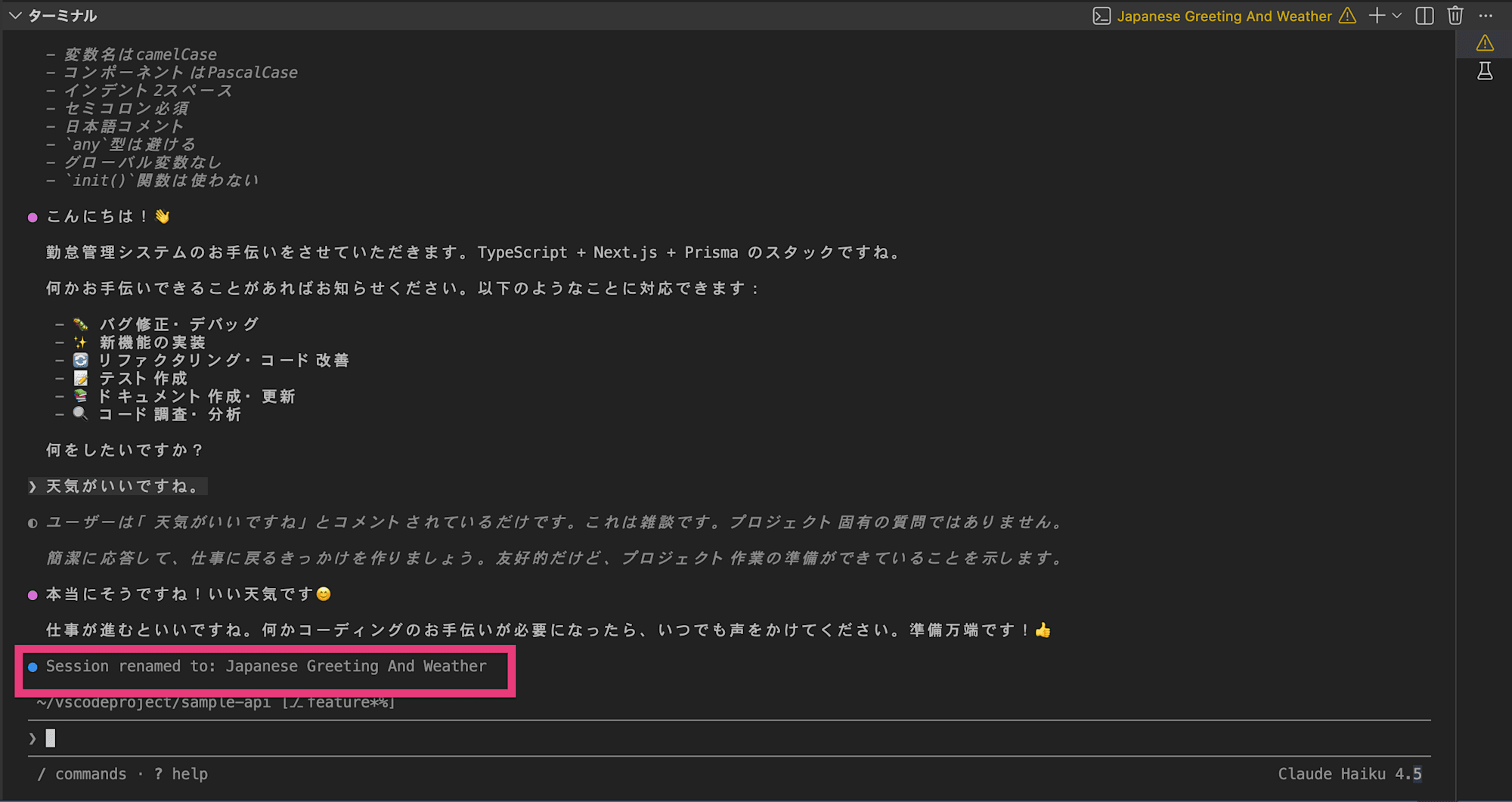Click the グローバル変数なし rule line
This screenshot has width=1512, height=802.
point(143,162)
